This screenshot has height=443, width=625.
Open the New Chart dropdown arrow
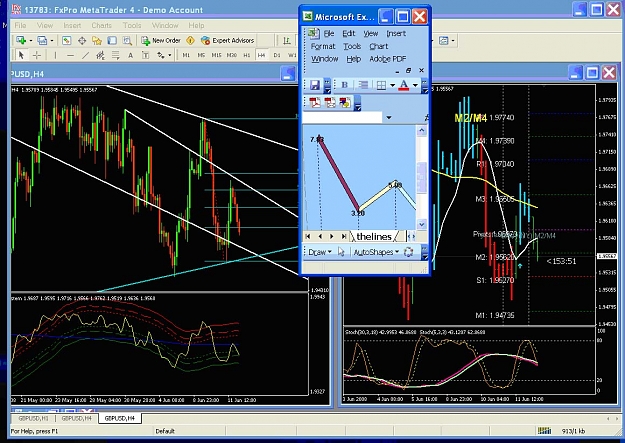tap(31, 41)
